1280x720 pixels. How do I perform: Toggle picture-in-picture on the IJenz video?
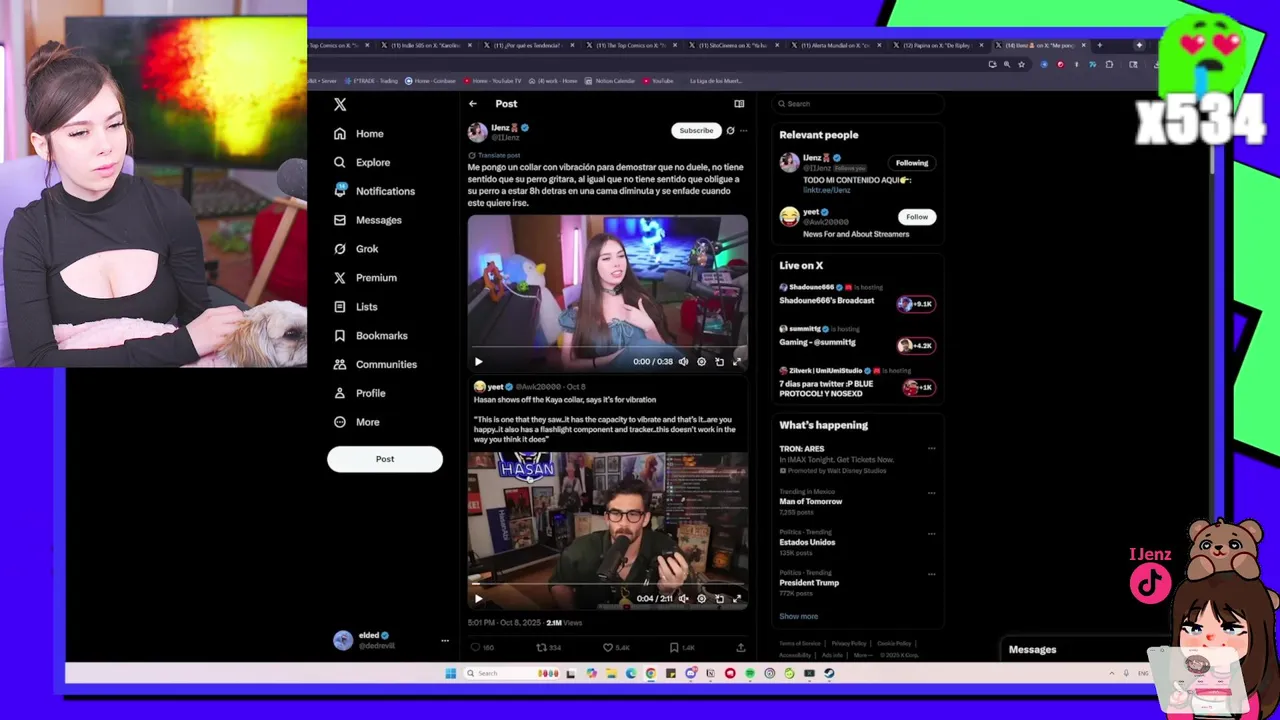pyautogui.click(x=719, y=362)
